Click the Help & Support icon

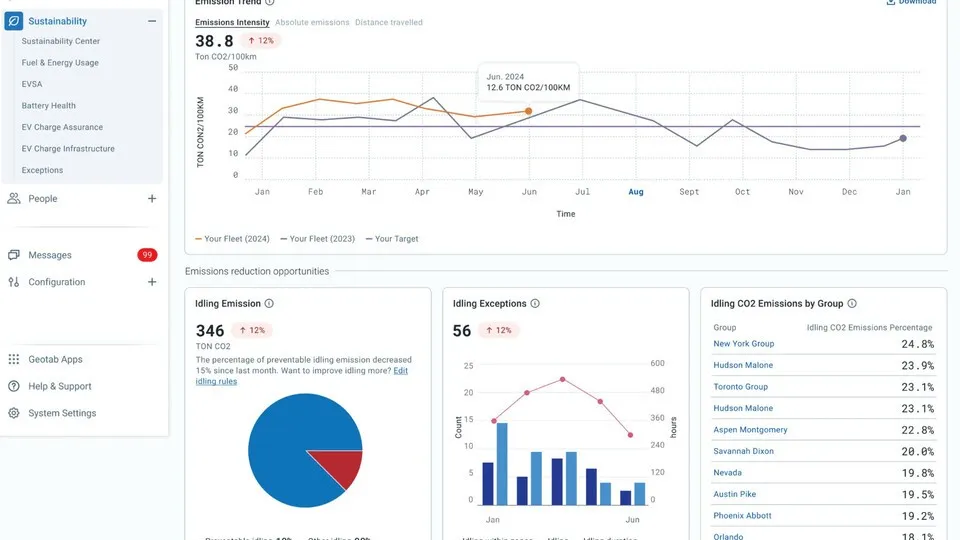(x=13, y=386)
